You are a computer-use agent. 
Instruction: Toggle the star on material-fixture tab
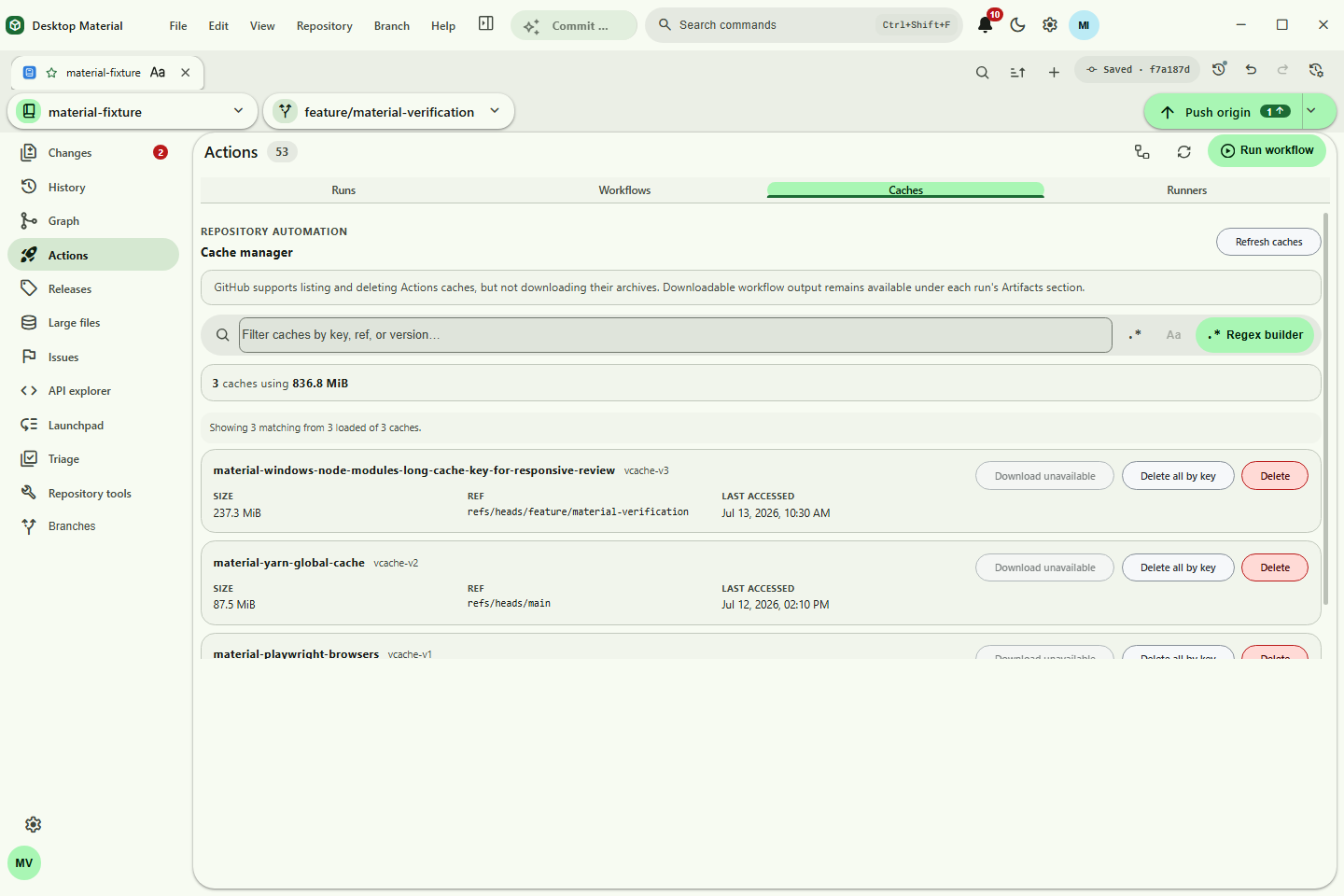point(51,73)
